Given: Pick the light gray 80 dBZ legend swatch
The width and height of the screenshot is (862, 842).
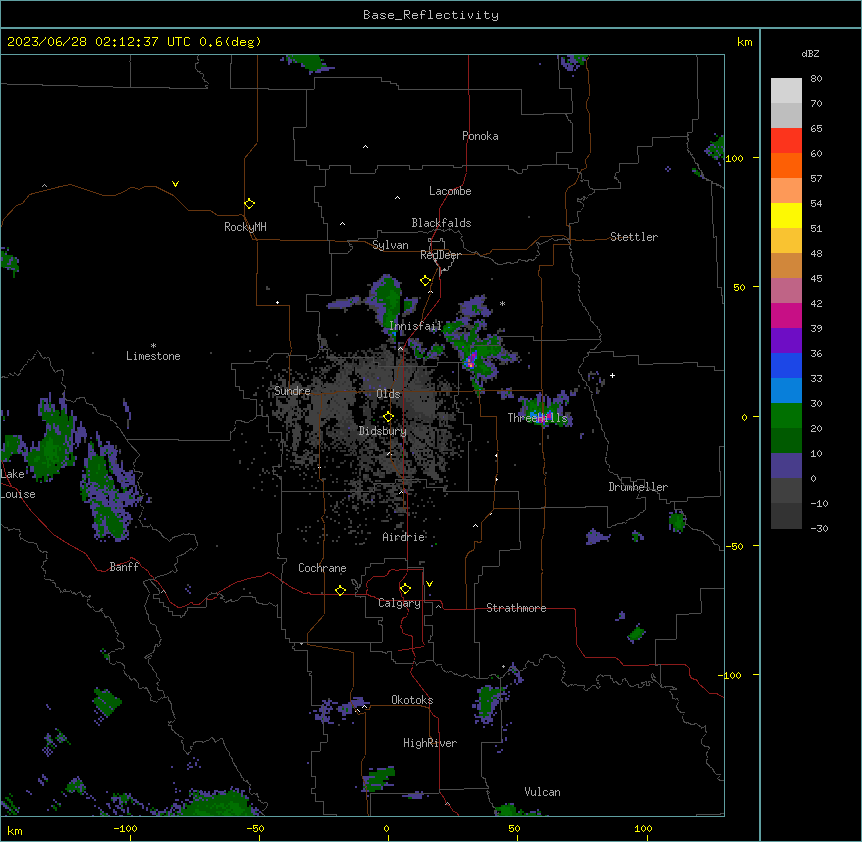Looking at the screenshot, I should click(x=786, y=91).
